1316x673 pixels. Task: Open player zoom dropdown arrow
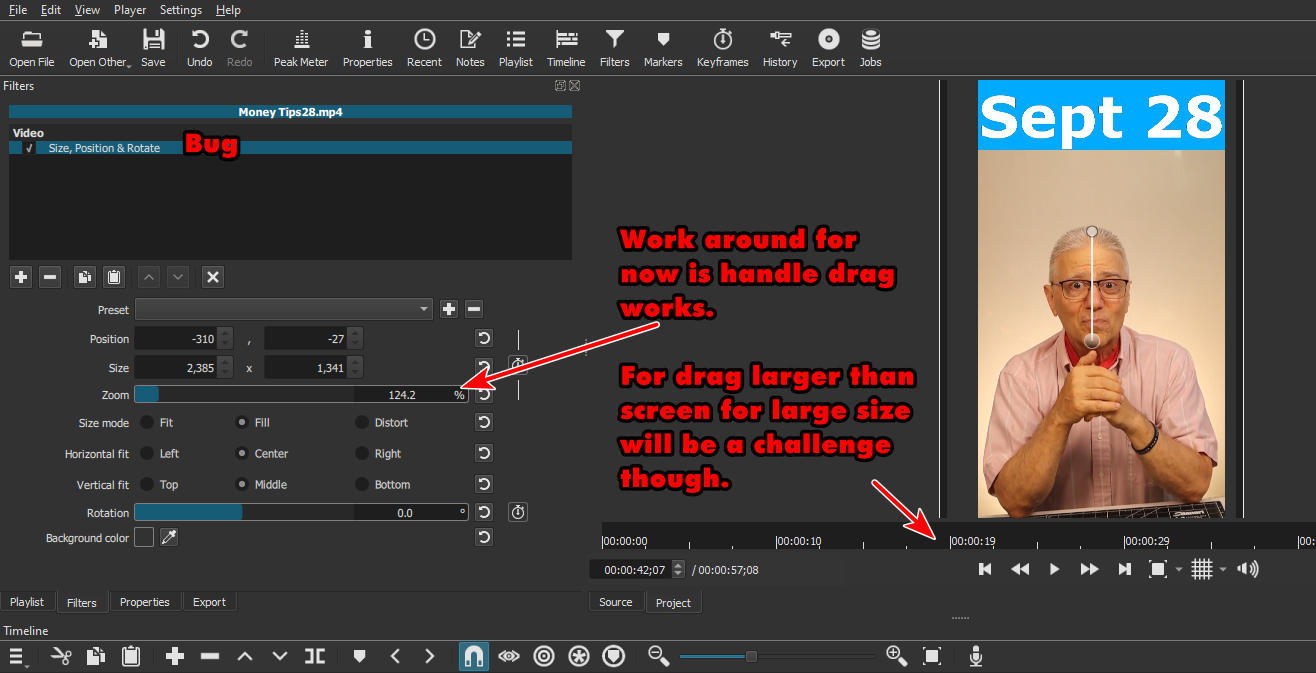1178,569
